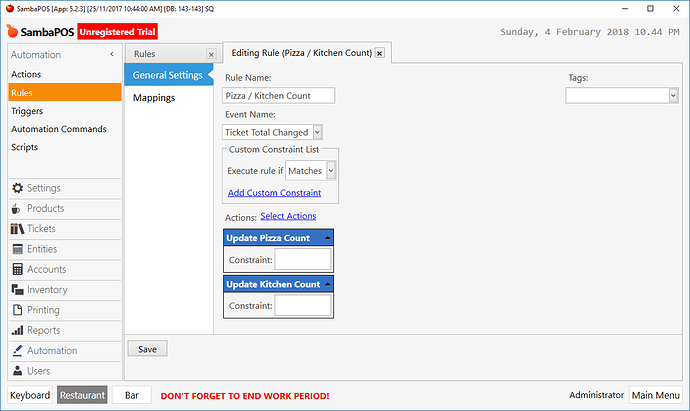Click the Settings gear icon

tap(18, 188)
